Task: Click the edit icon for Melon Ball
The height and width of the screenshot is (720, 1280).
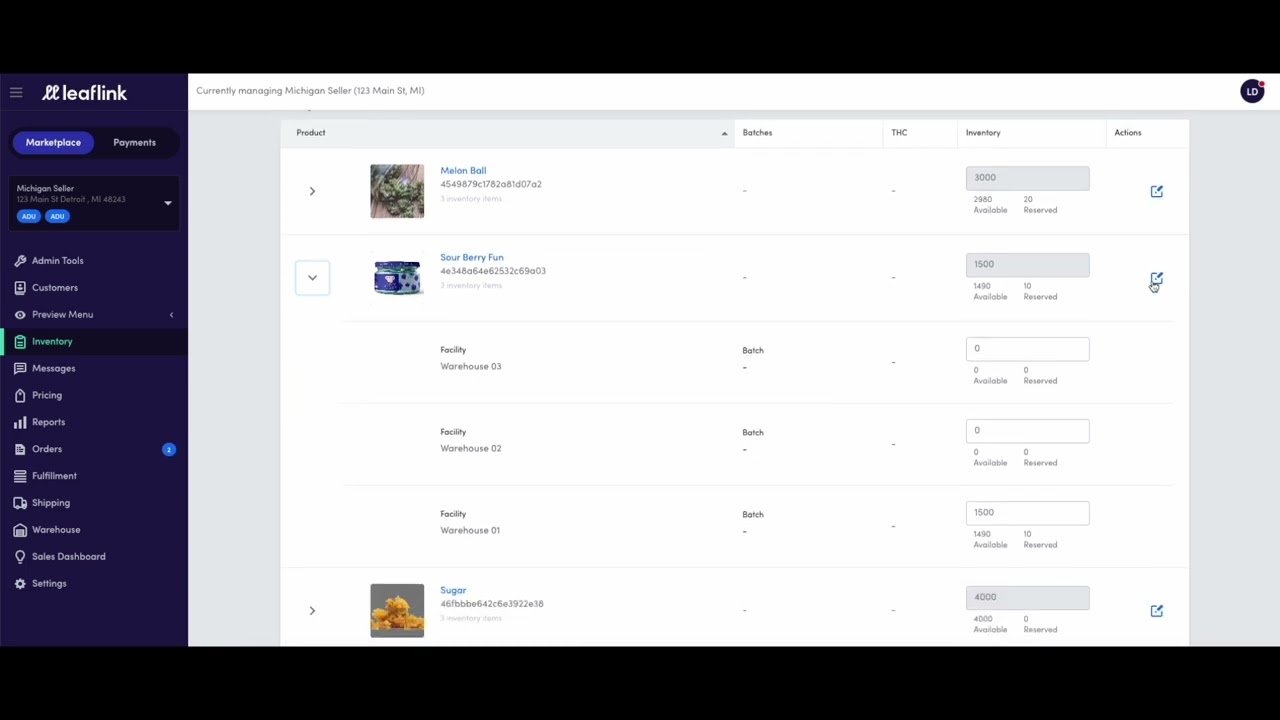Action: click(x=1156, y=191)
